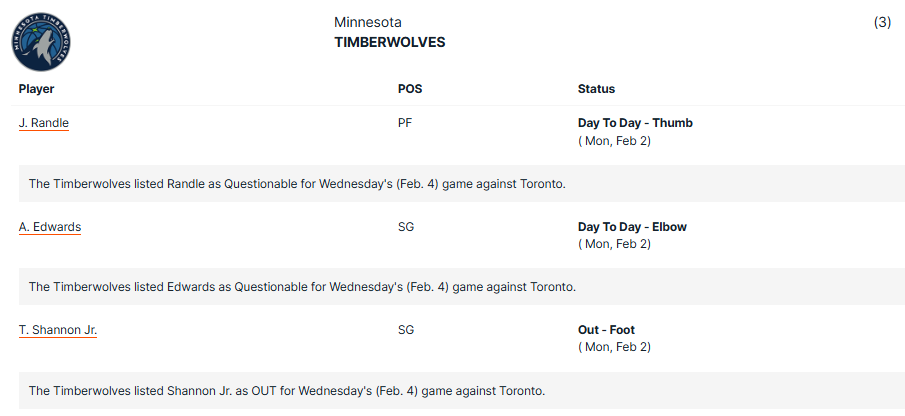This screenshot has width=905, height=416.
Task: Click the Minnesota Timberwolves logo
Action: pyautogui.click(x=41, y=42)
